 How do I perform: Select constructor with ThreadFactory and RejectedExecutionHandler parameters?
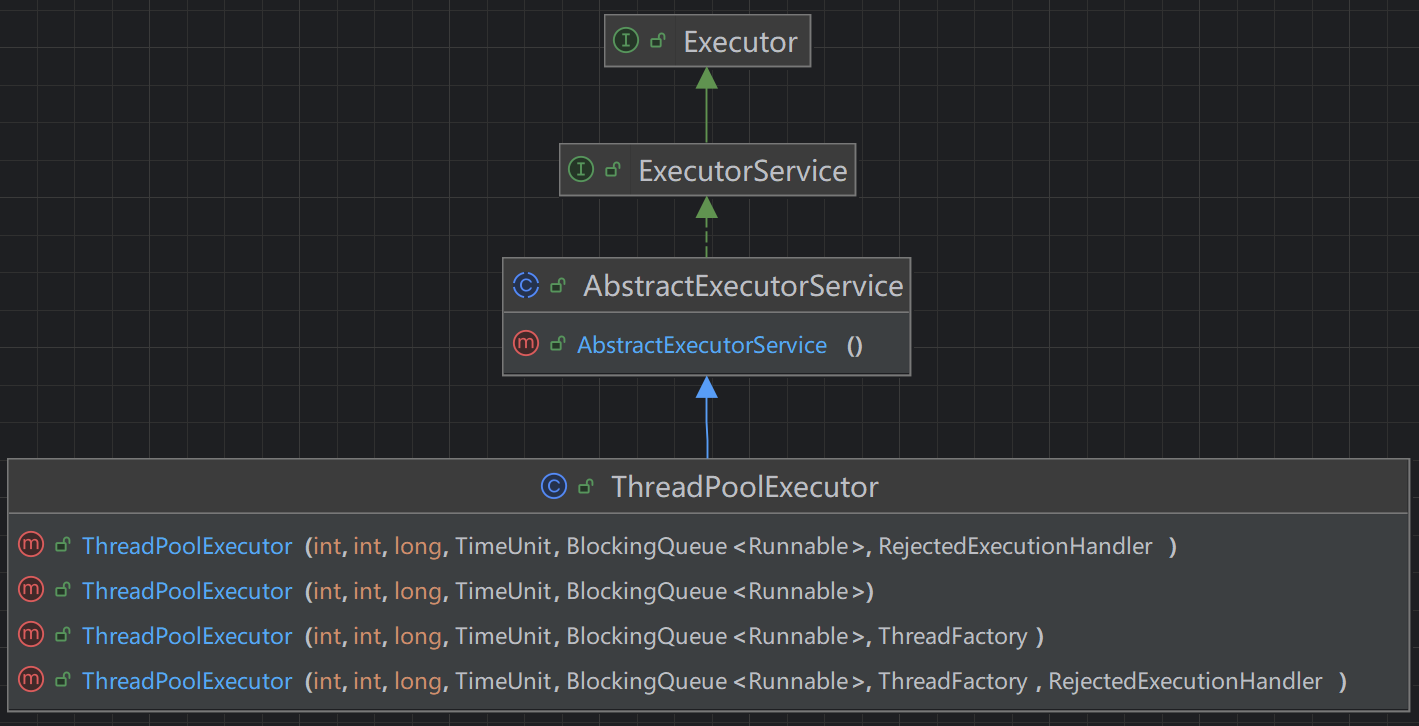pyautogui.click(x=187, y=681)
